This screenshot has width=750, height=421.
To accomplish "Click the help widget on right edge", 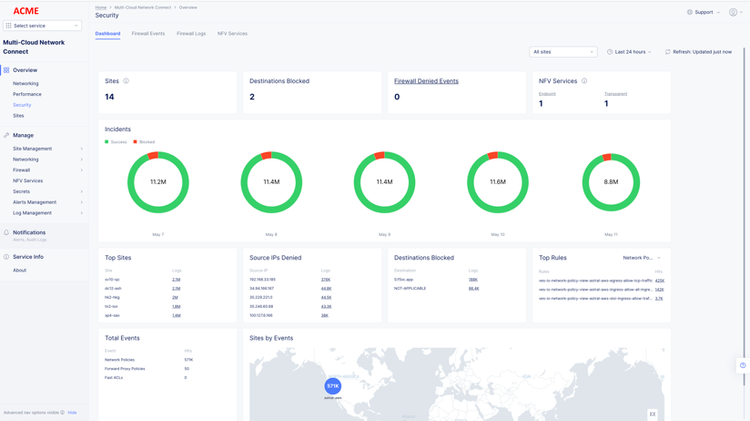I will [743, 366].
